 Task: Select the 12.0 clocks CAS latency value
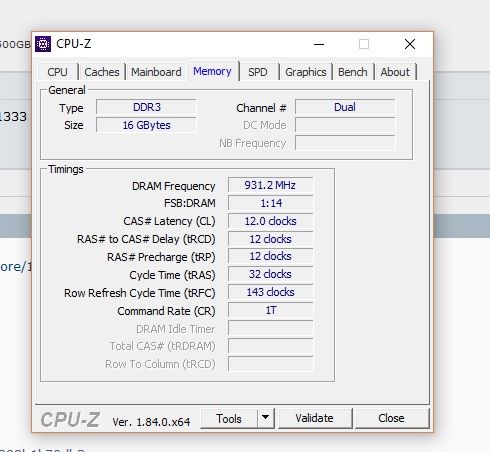click(270, 221)
